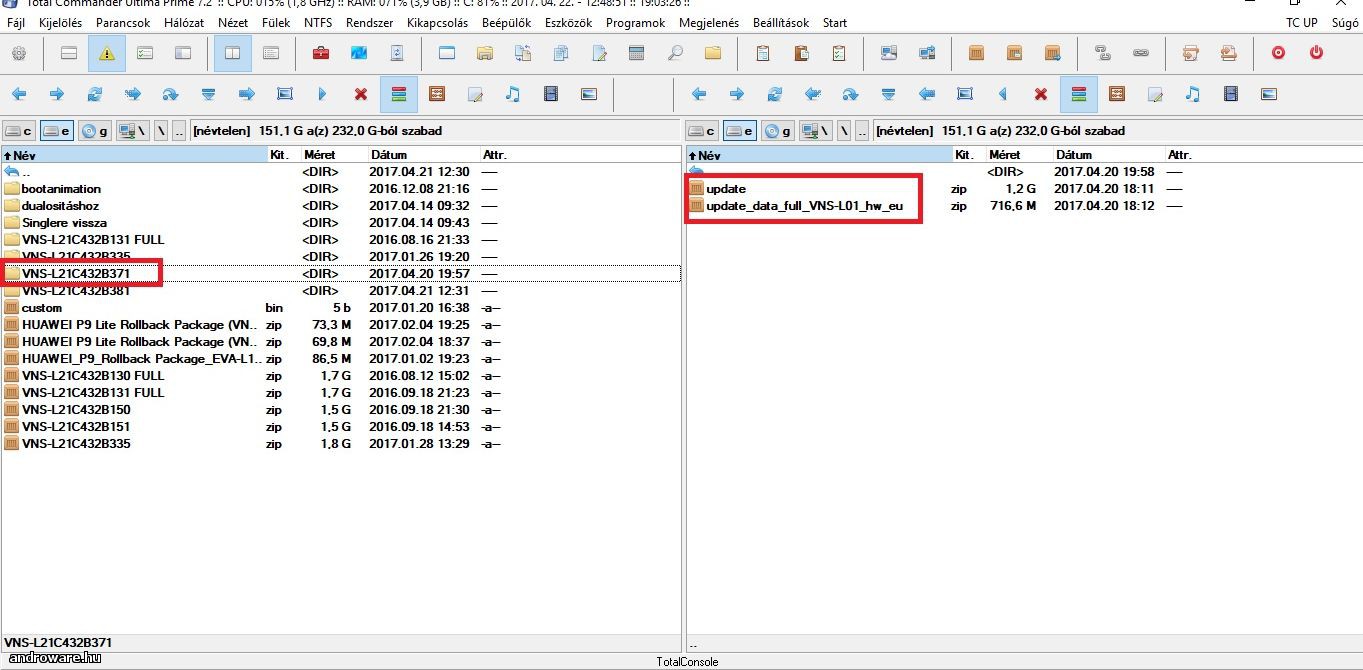Image resolution: width=1363 pixels, height=670 pixels.
Task: Click the red power button icon
Action: click(1317, 54)
